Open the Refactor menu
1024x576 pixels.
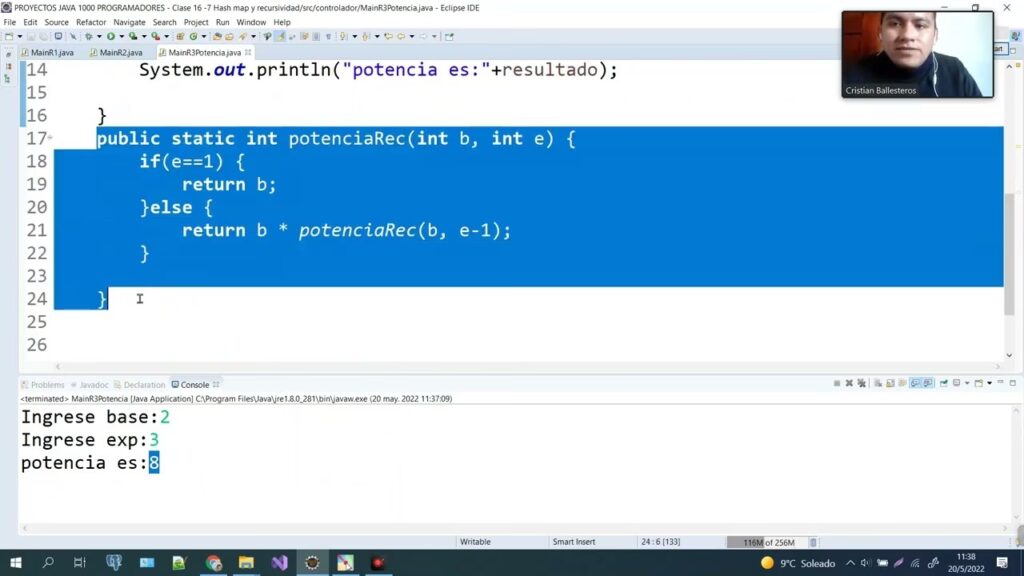(91, 22)
